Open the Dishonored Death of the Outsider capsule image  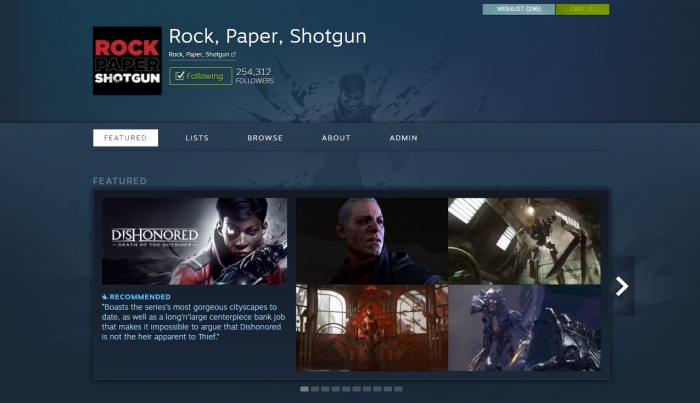[194, 241]
